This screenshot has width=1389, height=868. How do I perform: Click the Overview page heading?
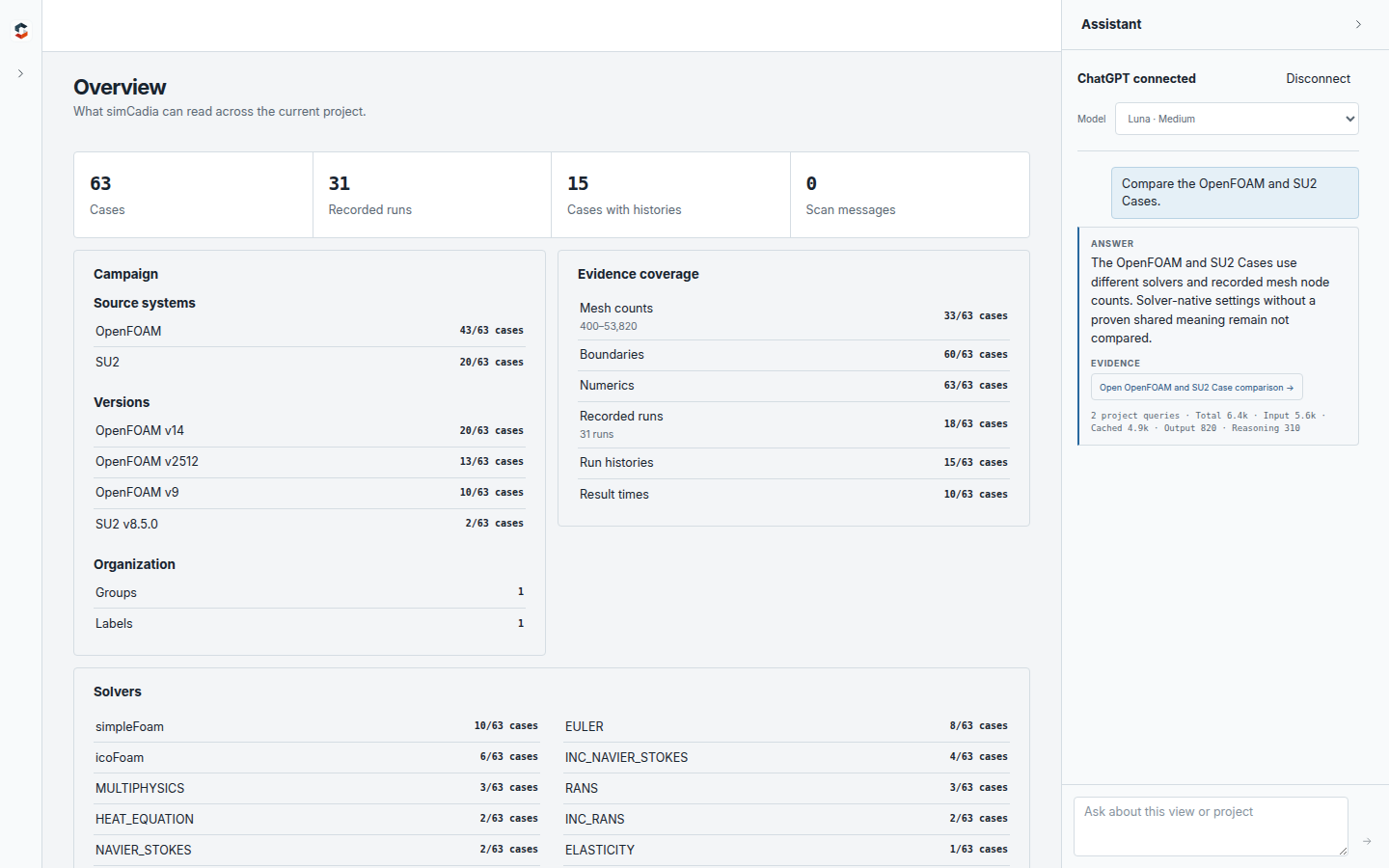120,87
